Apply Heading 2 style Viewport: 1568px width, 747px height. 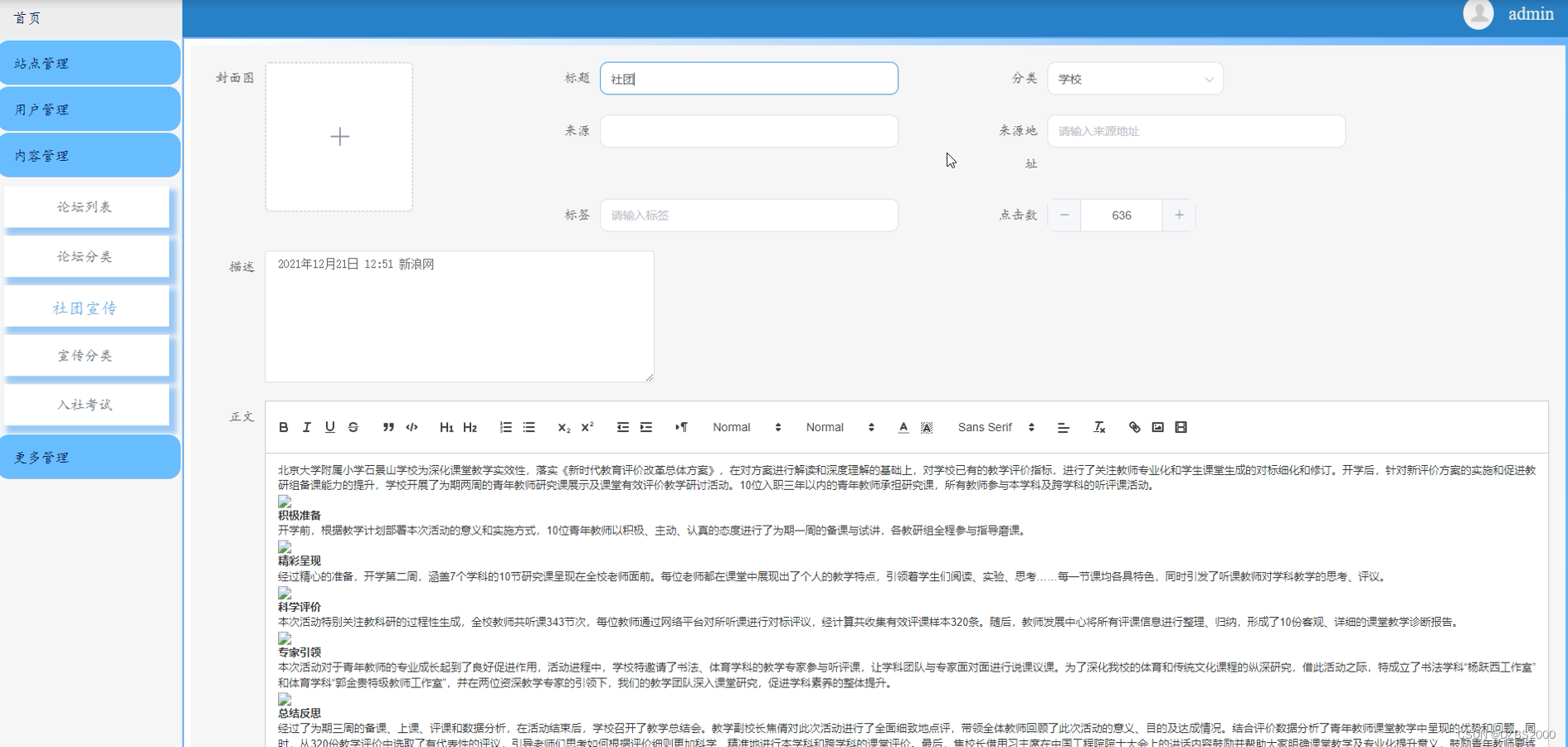[470, 427]
